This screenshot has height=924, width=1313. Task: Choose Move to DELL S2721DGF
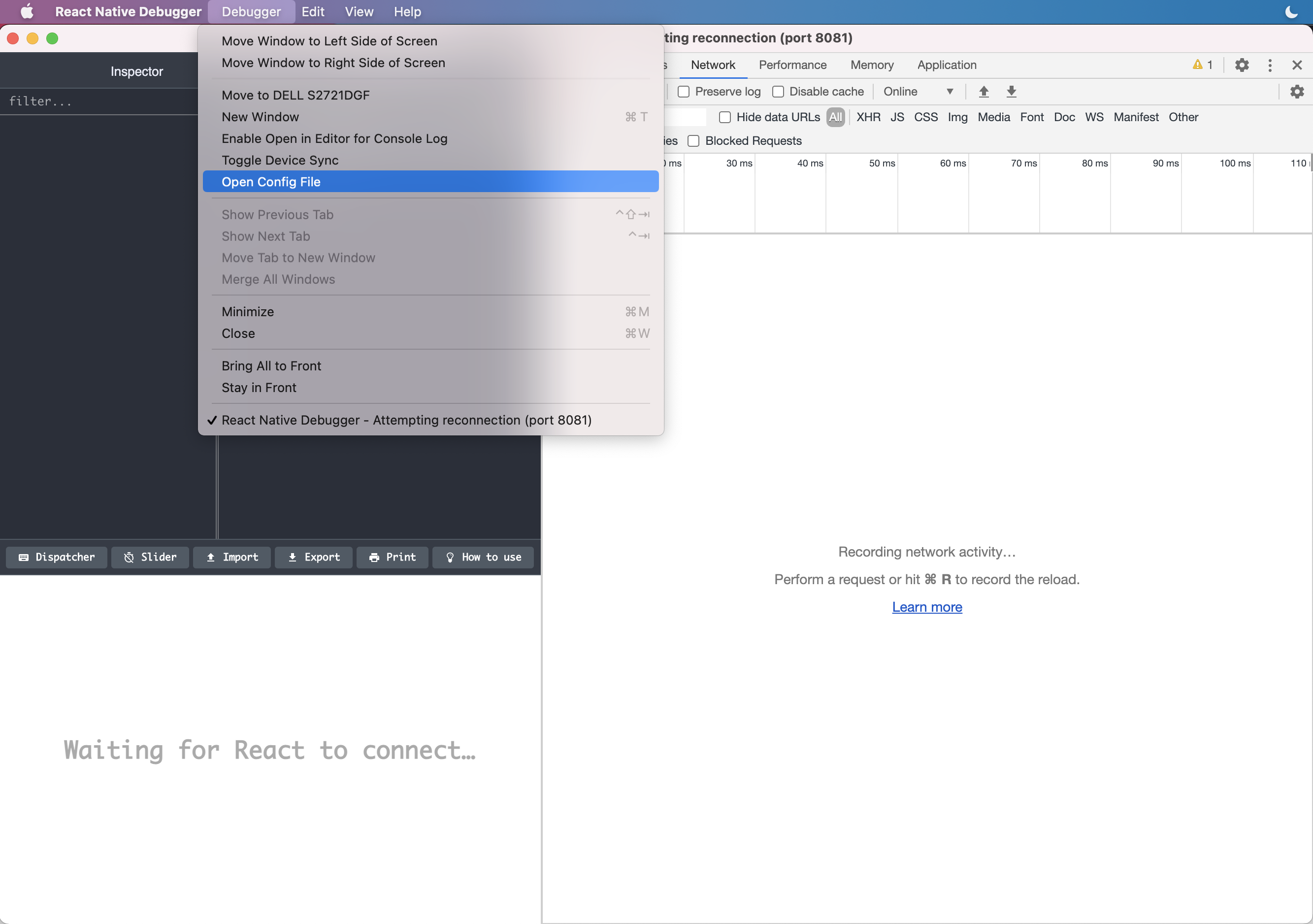[430, 95]
